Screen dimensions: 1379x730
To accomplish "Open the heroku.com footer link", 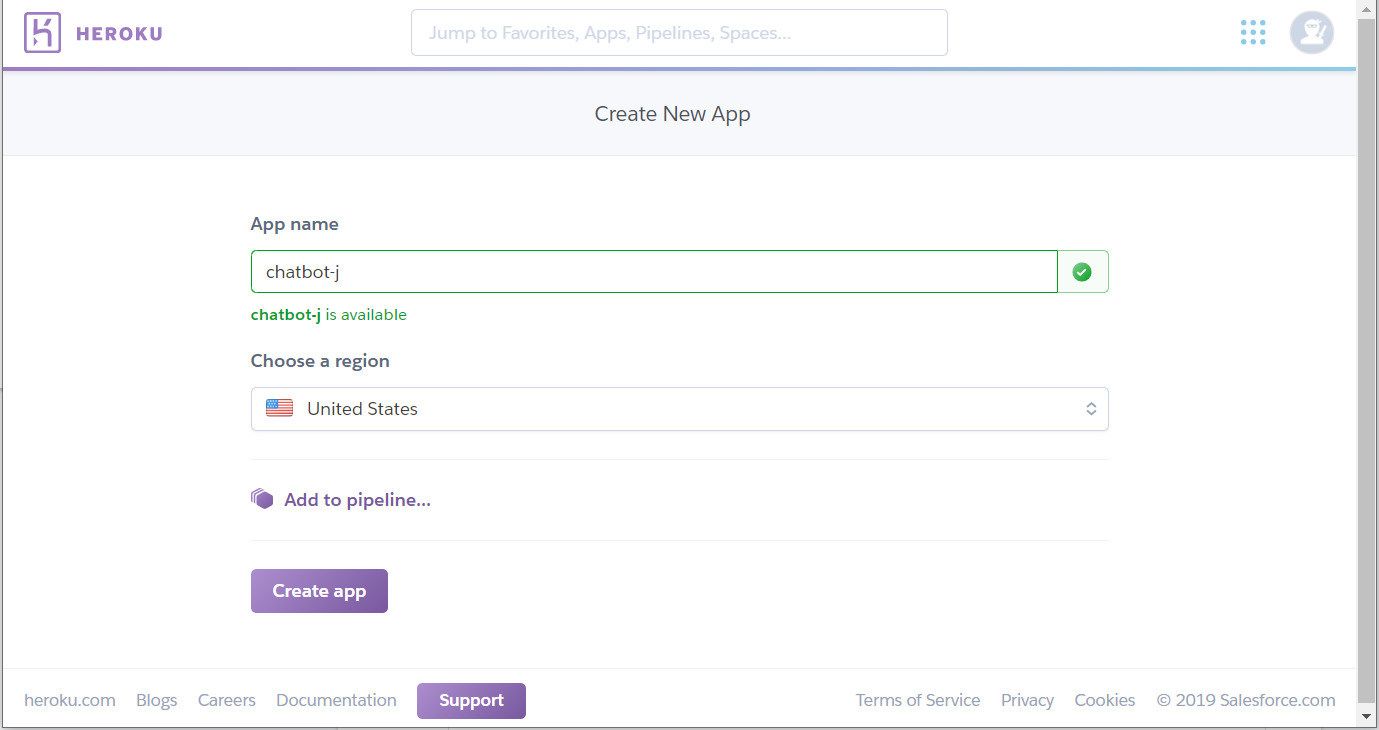I will 70,700.
